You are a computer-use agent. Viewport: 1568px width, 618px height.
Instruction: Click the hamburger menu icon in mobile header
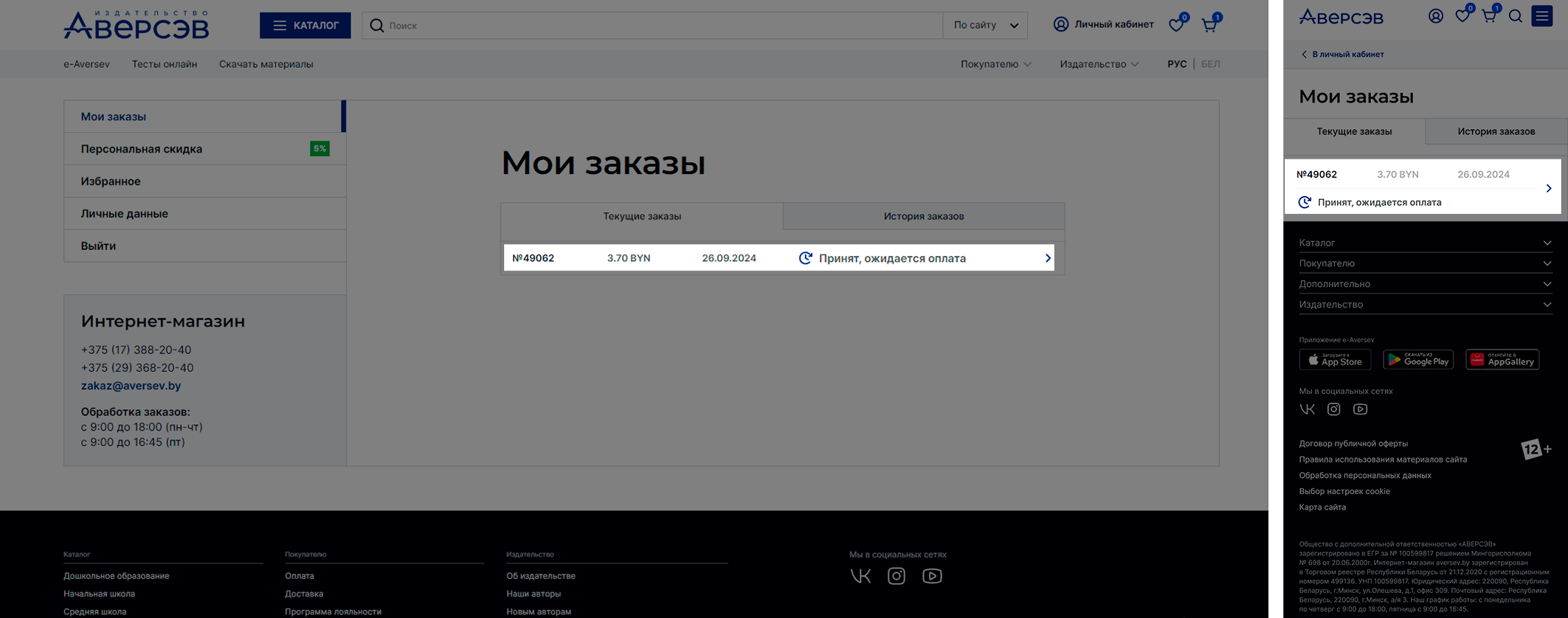tap(1541, 16)
